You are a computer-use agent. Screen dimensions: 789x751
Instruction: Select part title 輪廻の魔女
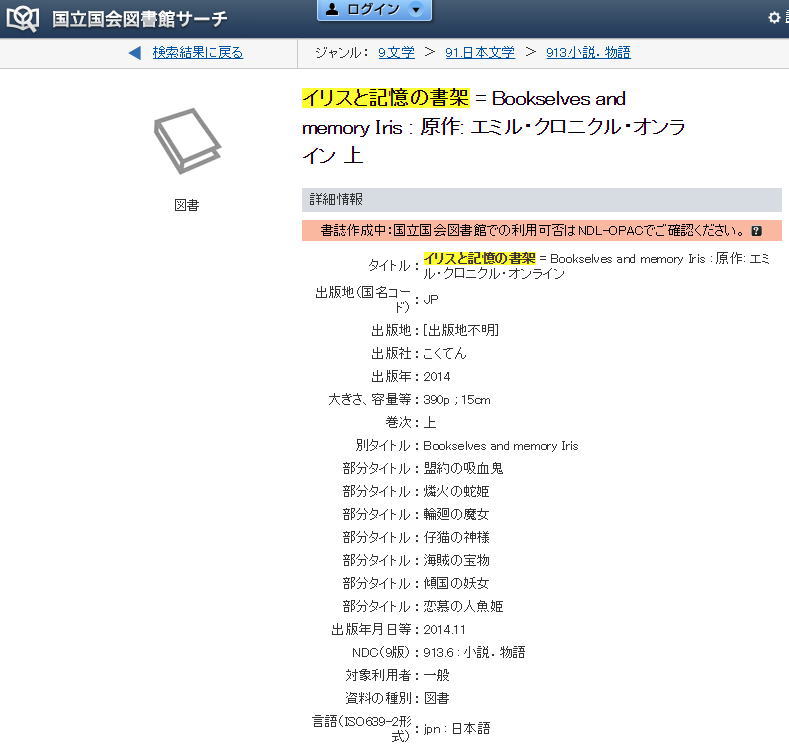point(456,514)
